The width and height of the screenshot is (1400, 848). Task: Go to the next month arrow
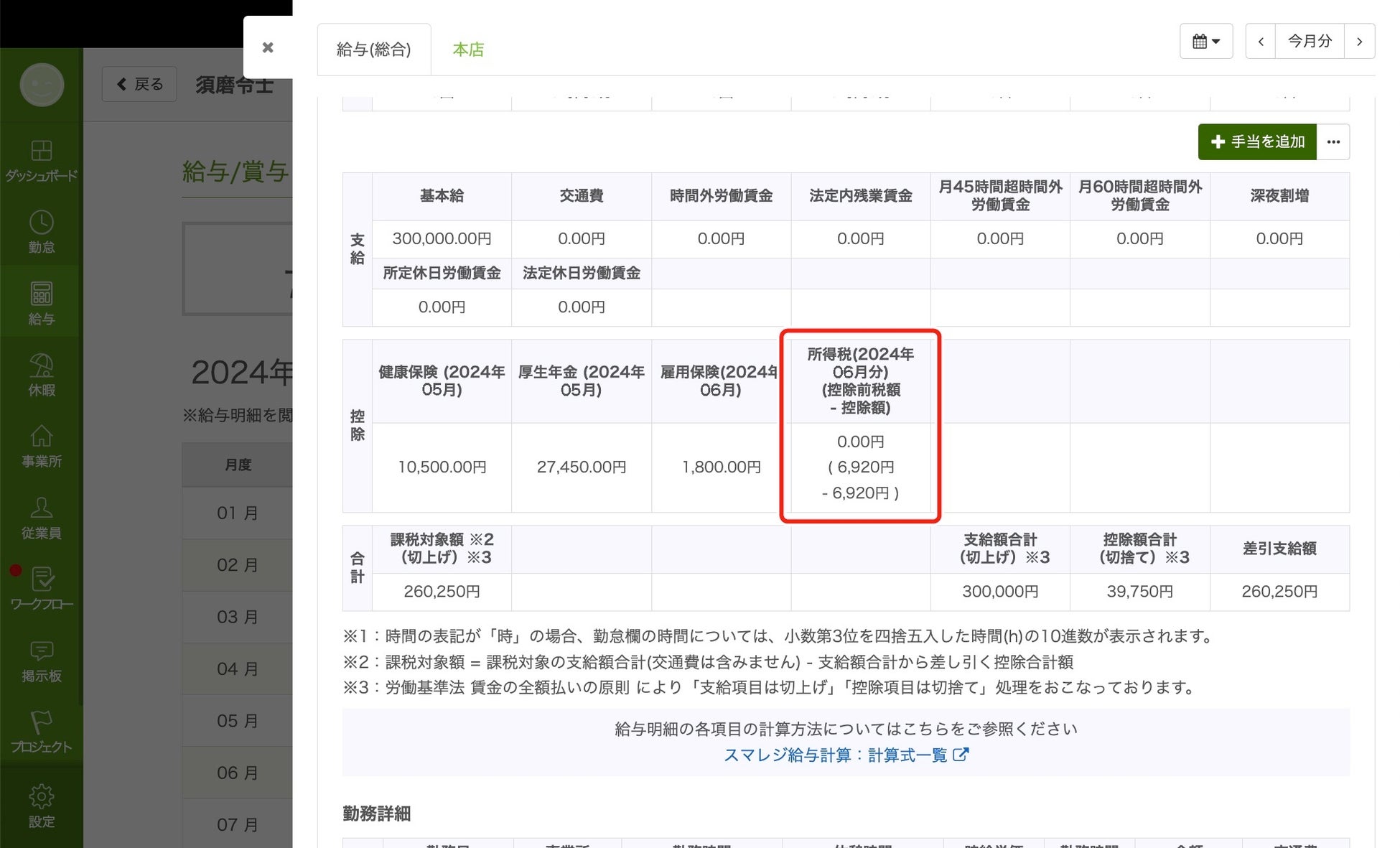click(x=1359, y=42)
